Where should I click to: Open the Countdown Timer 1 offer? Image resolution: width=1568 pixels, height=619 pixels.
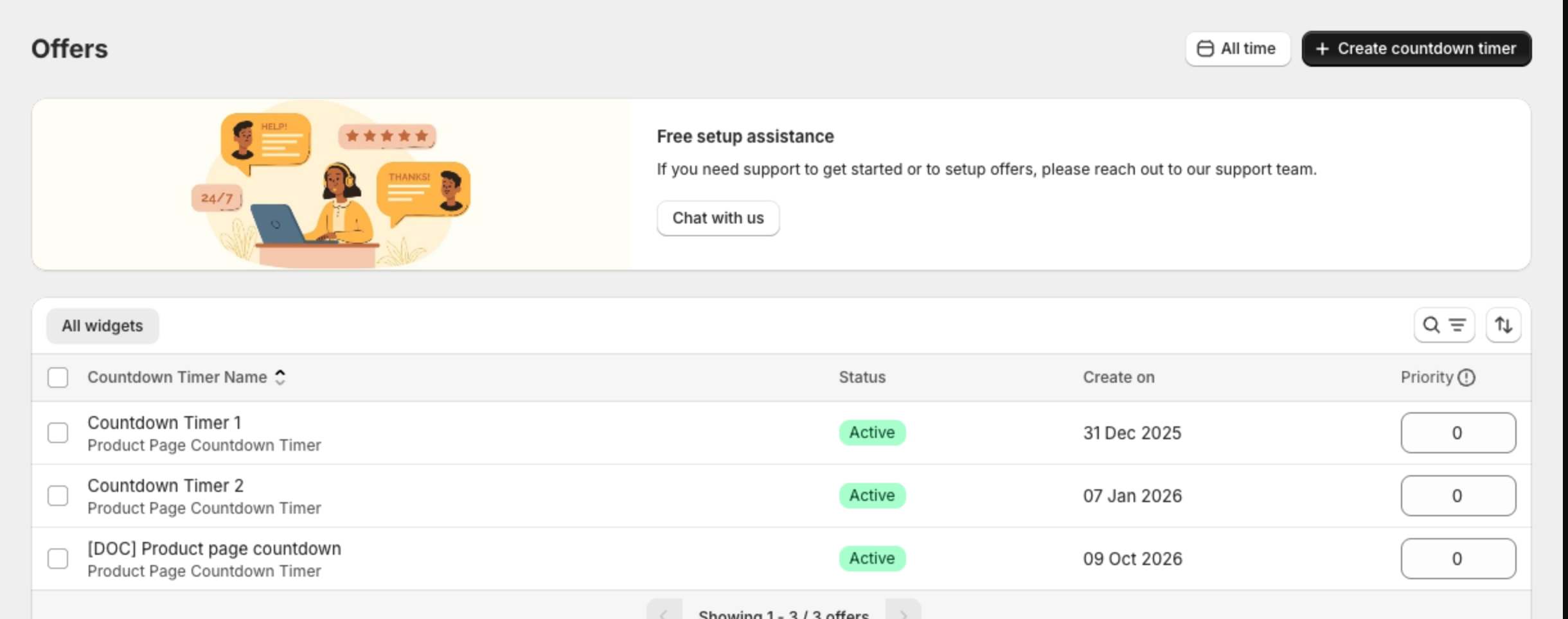coord(165,423)
